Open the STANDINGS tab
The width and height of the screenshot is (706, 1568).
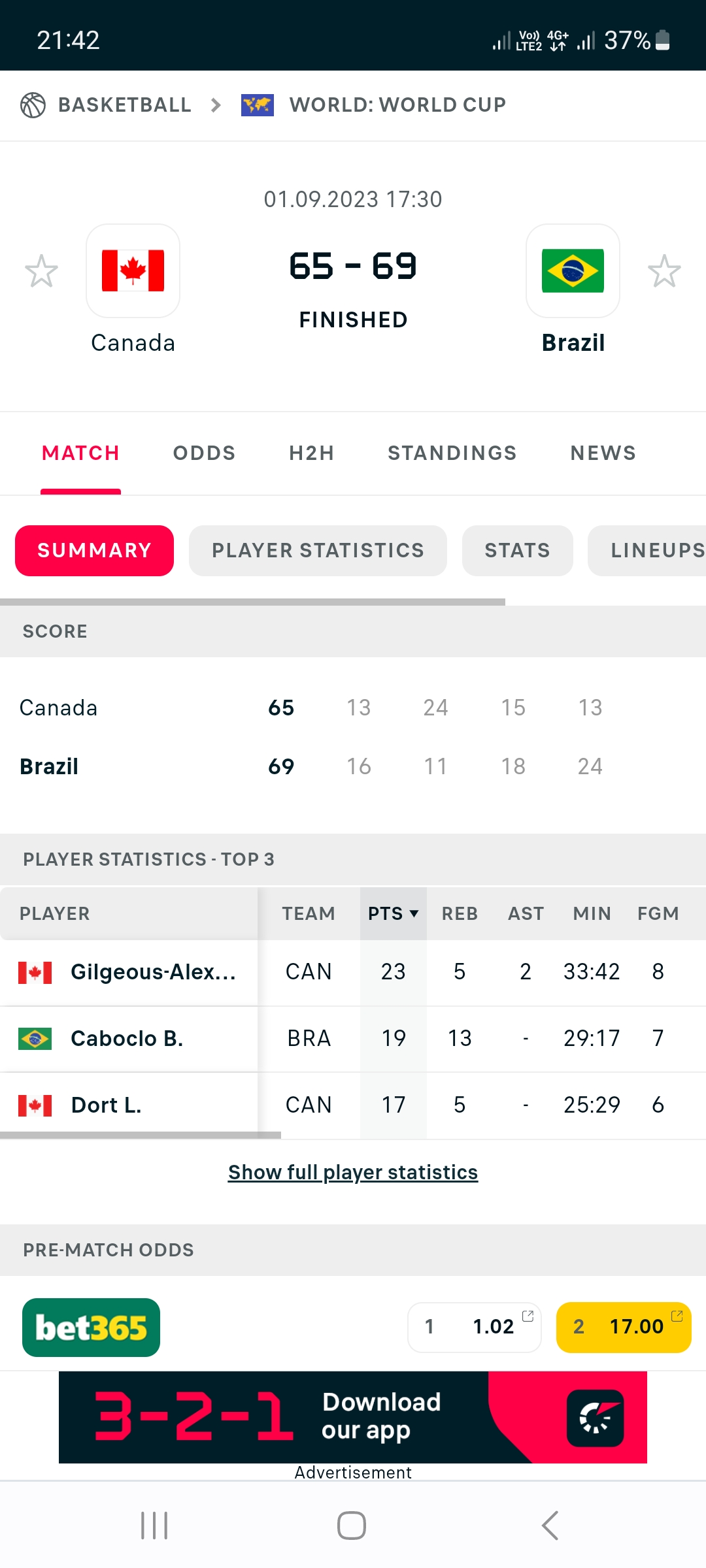tap(452, 453)
